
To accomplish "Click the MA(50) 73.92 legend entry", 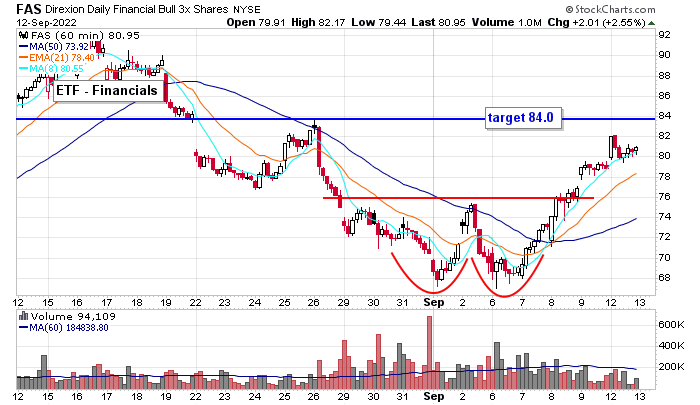I will click(x=59, y=46).
